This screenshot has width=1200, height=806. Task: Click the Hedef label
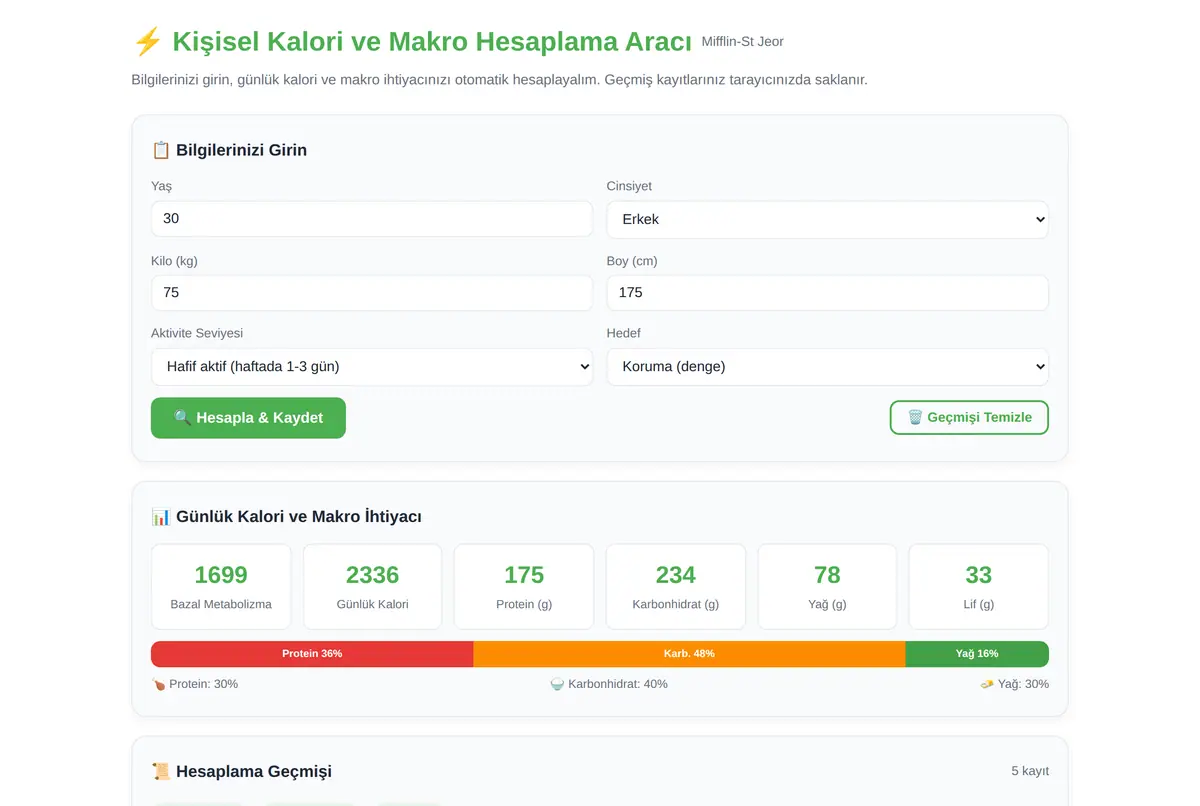click(x=624, y=333)
